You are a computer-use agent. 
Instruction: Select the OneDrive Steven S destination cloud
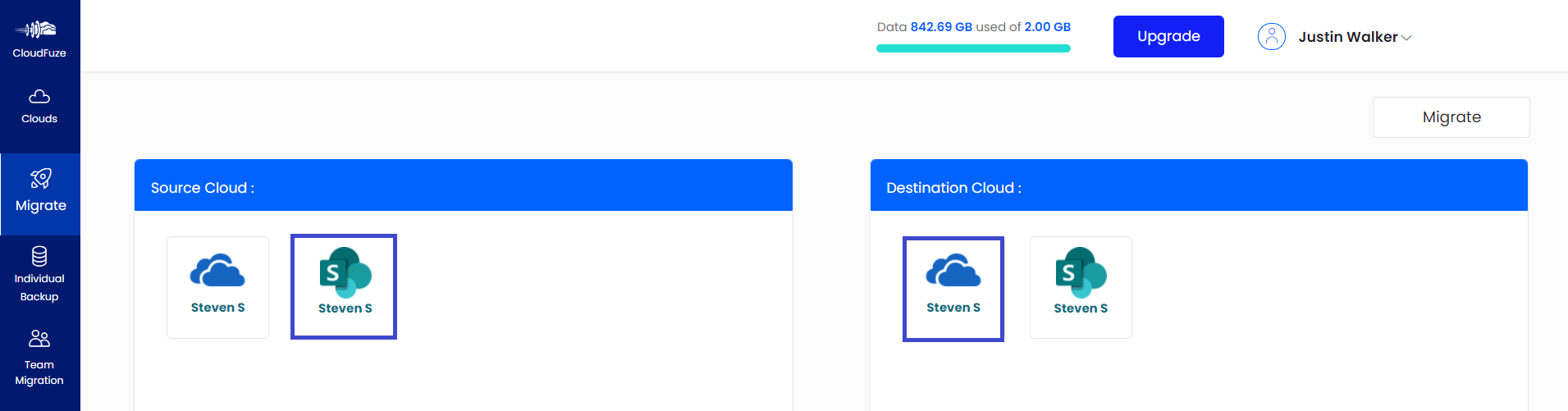click(953, 289)
